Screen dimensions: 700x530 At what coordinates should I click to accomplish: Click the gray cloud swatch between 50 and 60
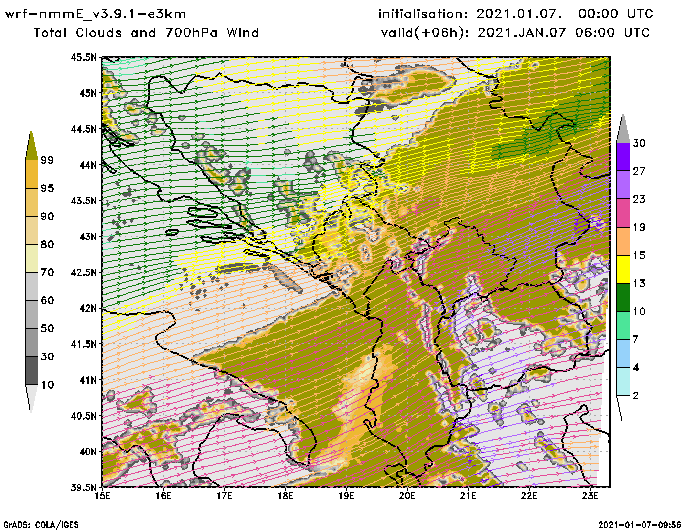[x=32, y=314]
